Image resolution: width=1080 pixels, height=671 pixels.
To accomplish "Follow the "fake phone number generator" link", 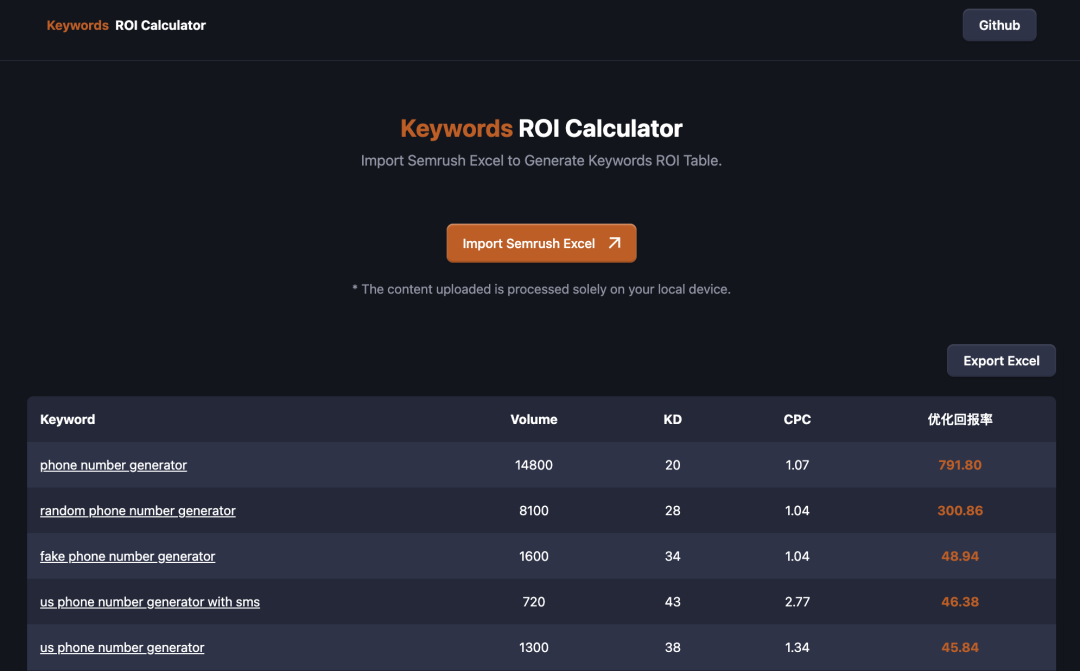I will 127,556.
